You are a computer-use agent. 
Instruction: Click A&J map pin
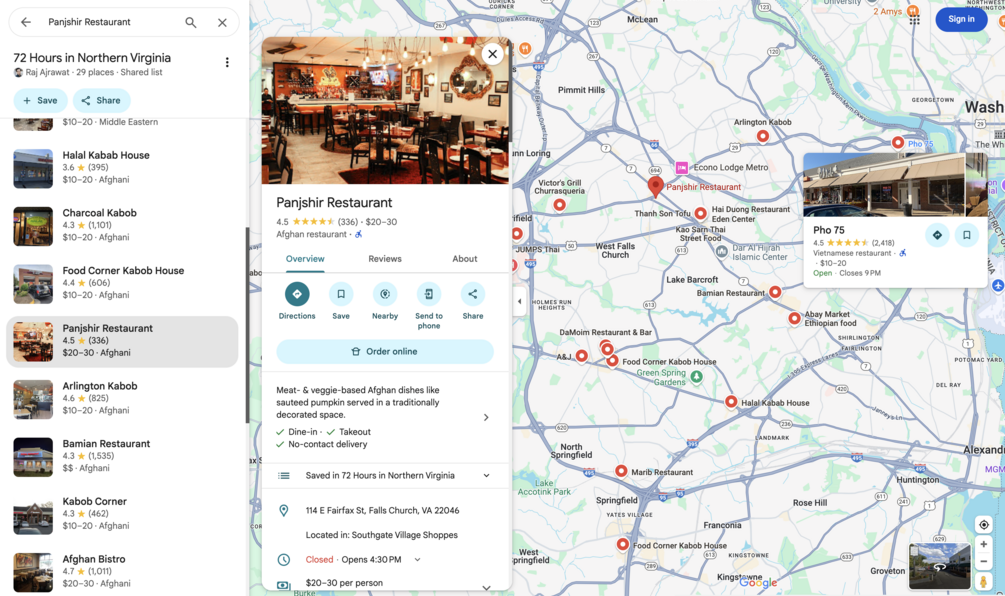(581, 356)
